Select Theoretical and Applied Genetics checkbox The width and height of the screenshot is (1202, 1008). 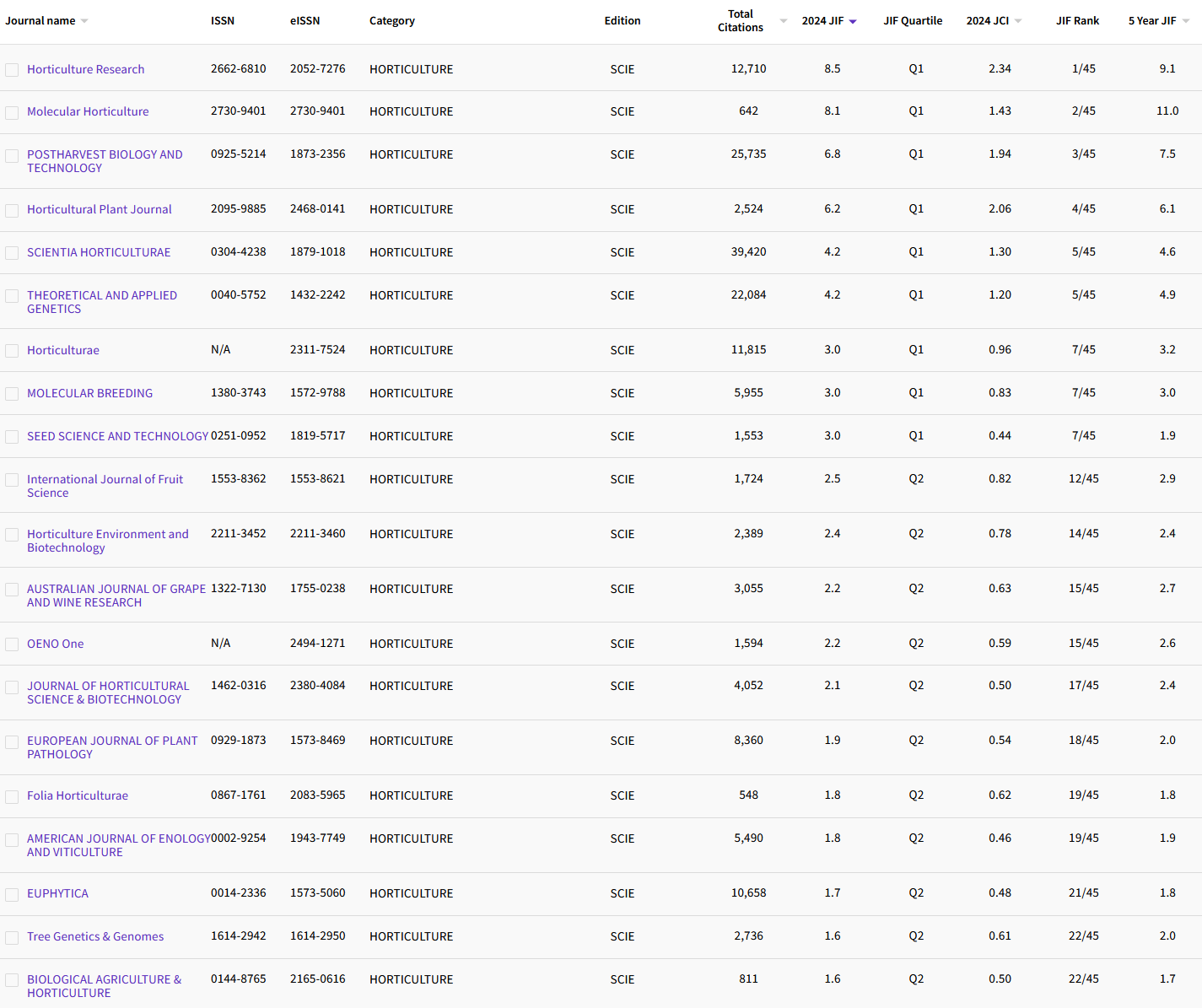tap(12, 296)
